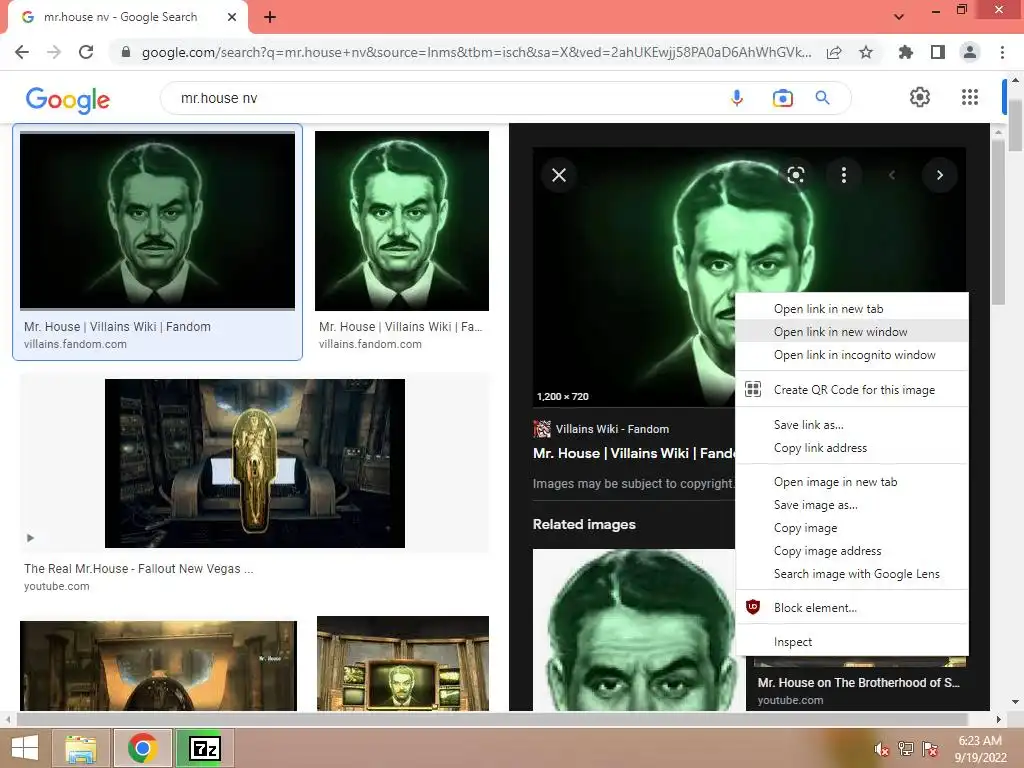
Task: Select Copy link address
Action: pos(852,447)
